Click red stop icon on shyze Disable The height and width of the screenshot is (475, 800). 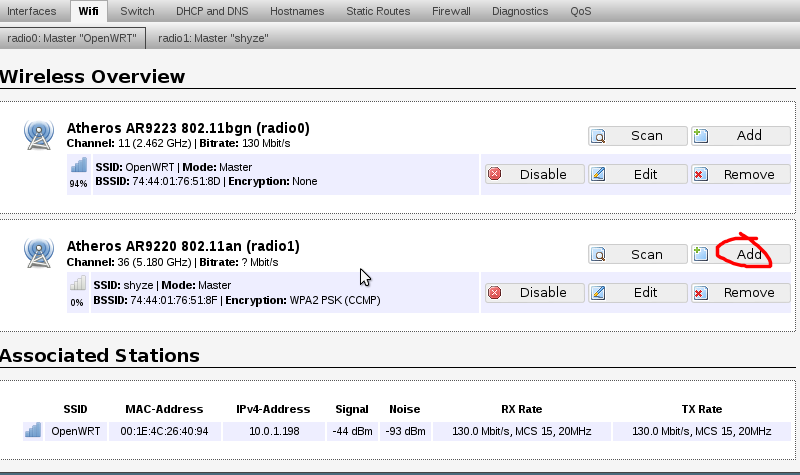point(494,293)
